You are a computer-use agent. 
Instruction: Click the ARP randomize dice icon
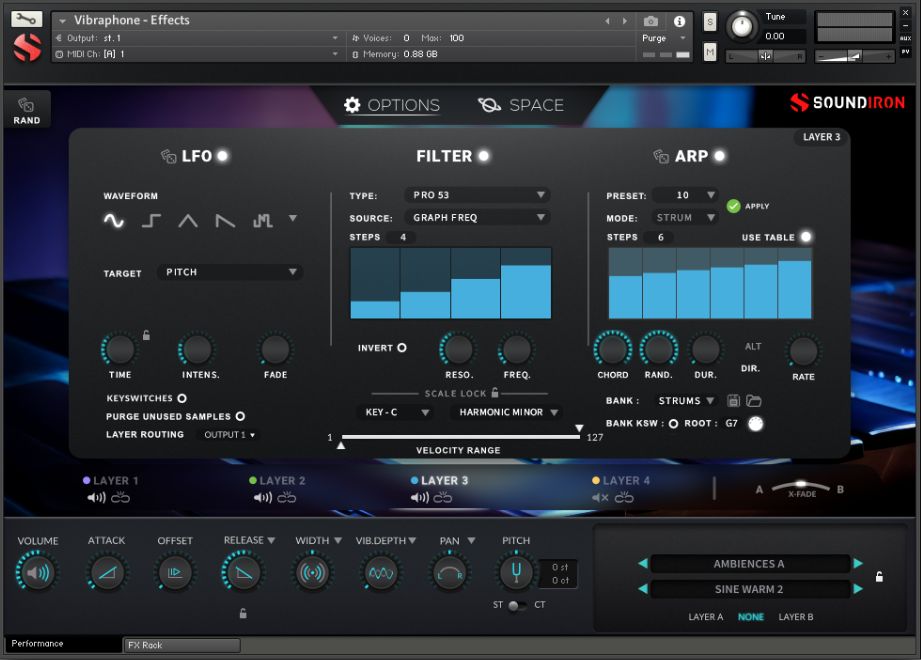(x=663, y=156)
